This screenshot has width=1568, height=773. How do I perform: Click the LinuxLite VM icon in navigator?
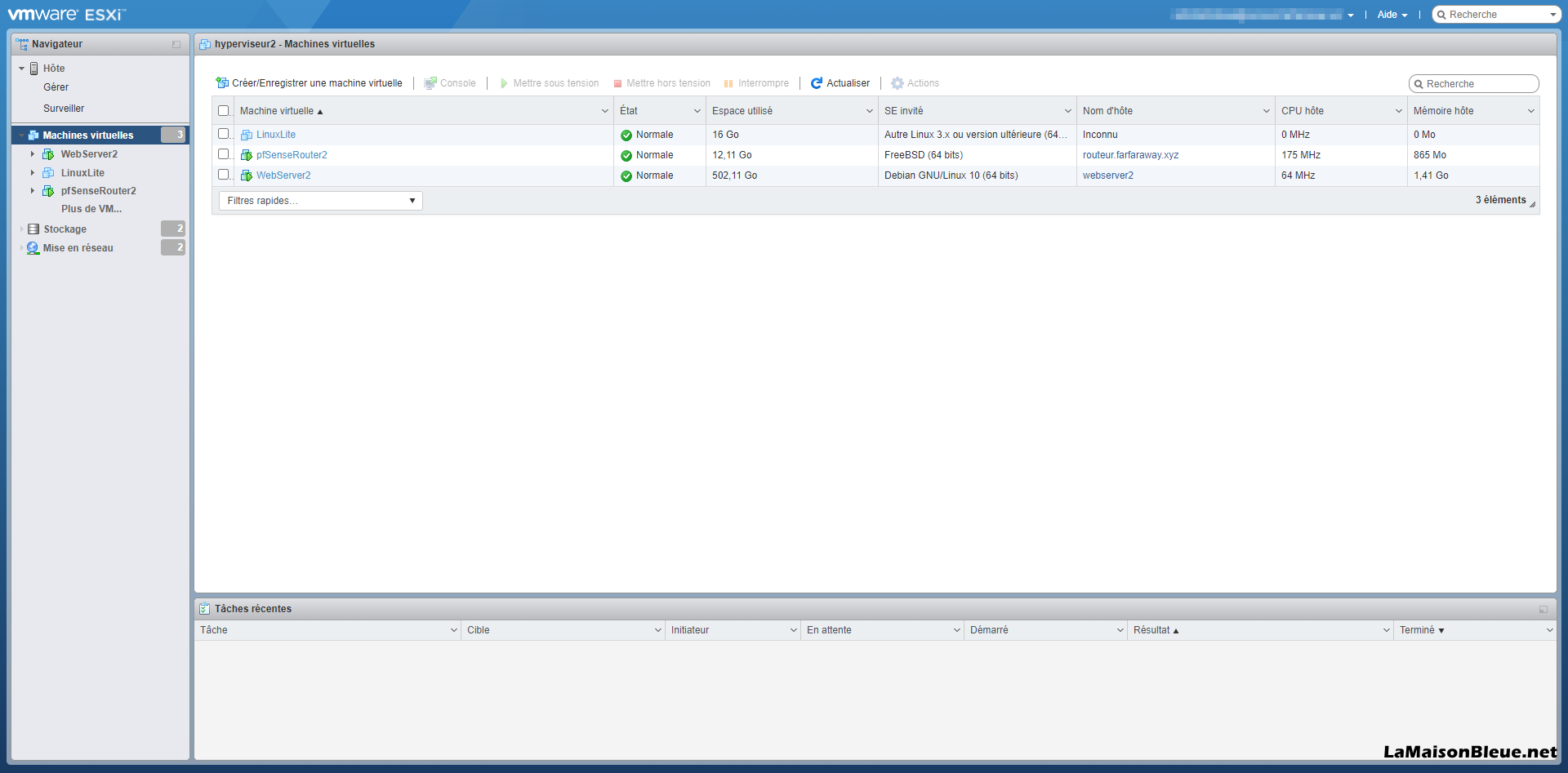pyautogui.click(x=48, y=173)
